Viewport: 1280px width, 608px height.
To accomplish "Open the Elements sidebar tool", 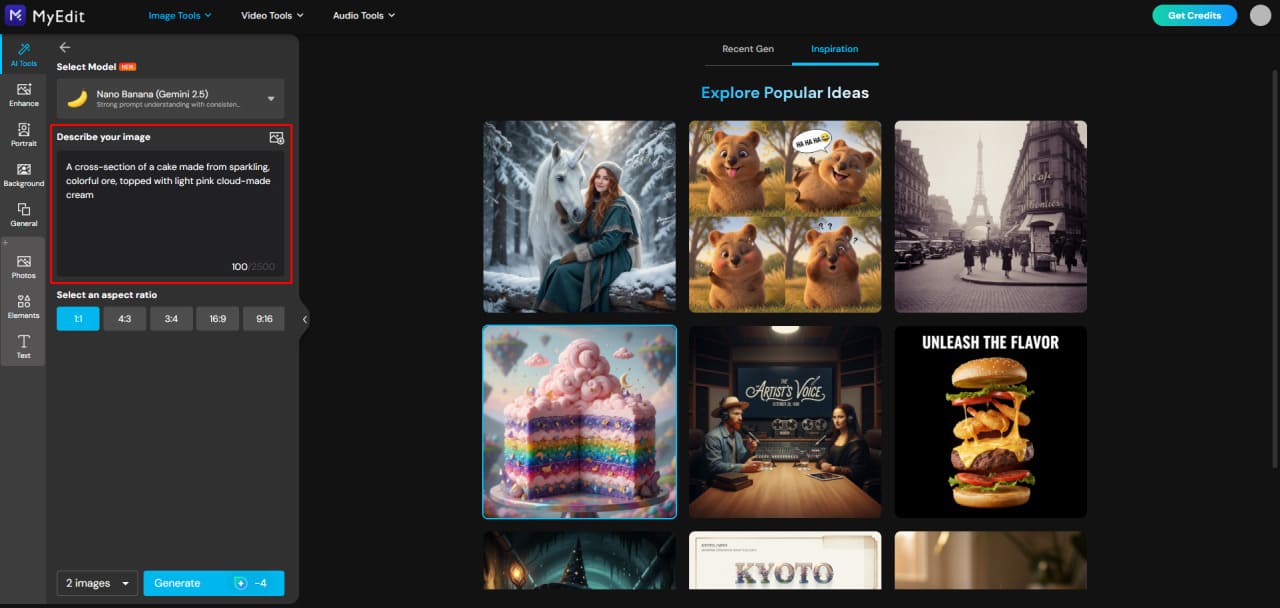I will [x=23, y=306].
